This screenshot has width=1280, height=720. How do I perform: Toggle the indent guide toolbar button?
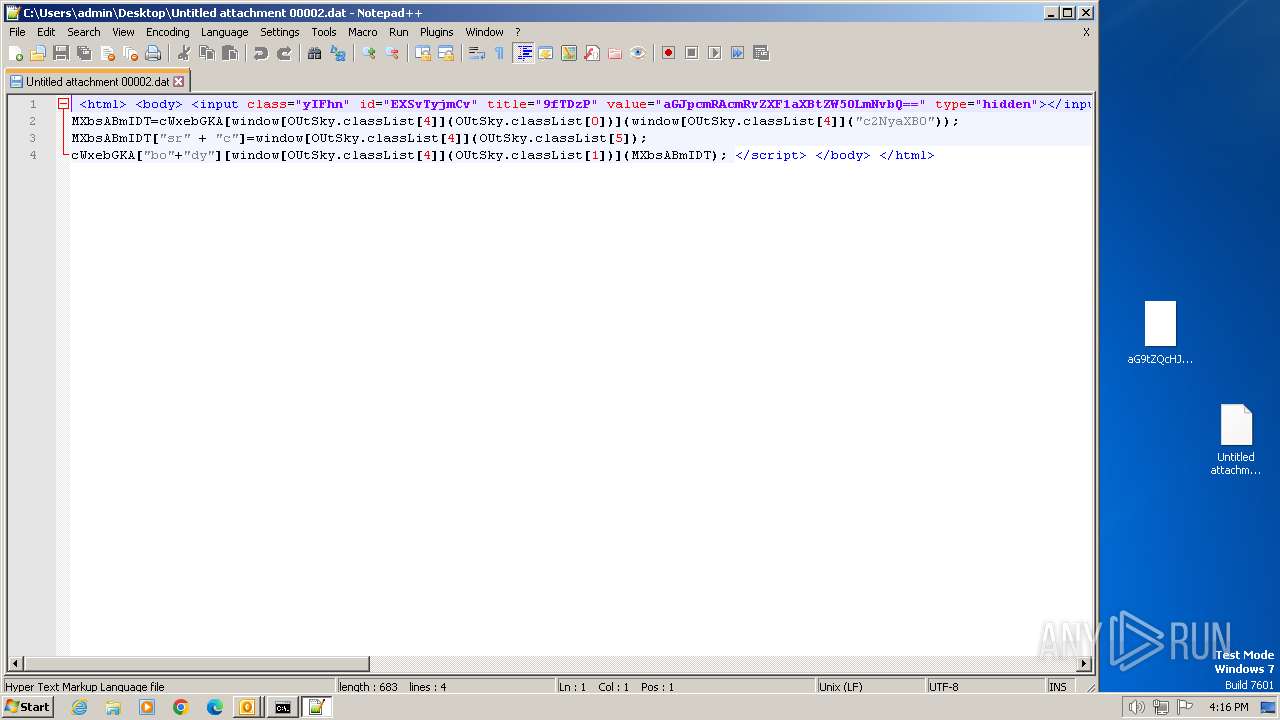coord(523,53)
